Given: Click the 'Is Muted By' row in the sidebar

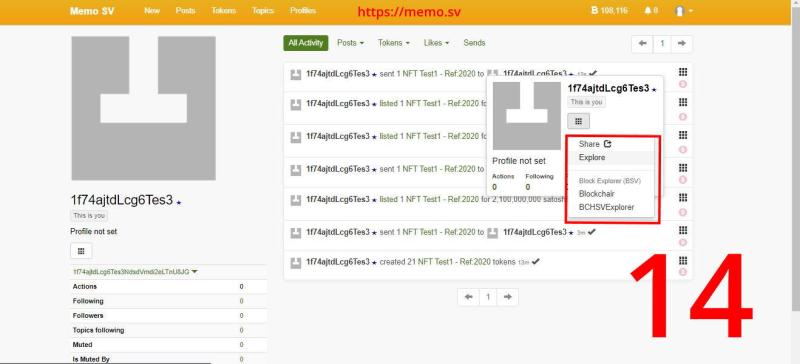Looking at the screenshot, I should 168,359.
